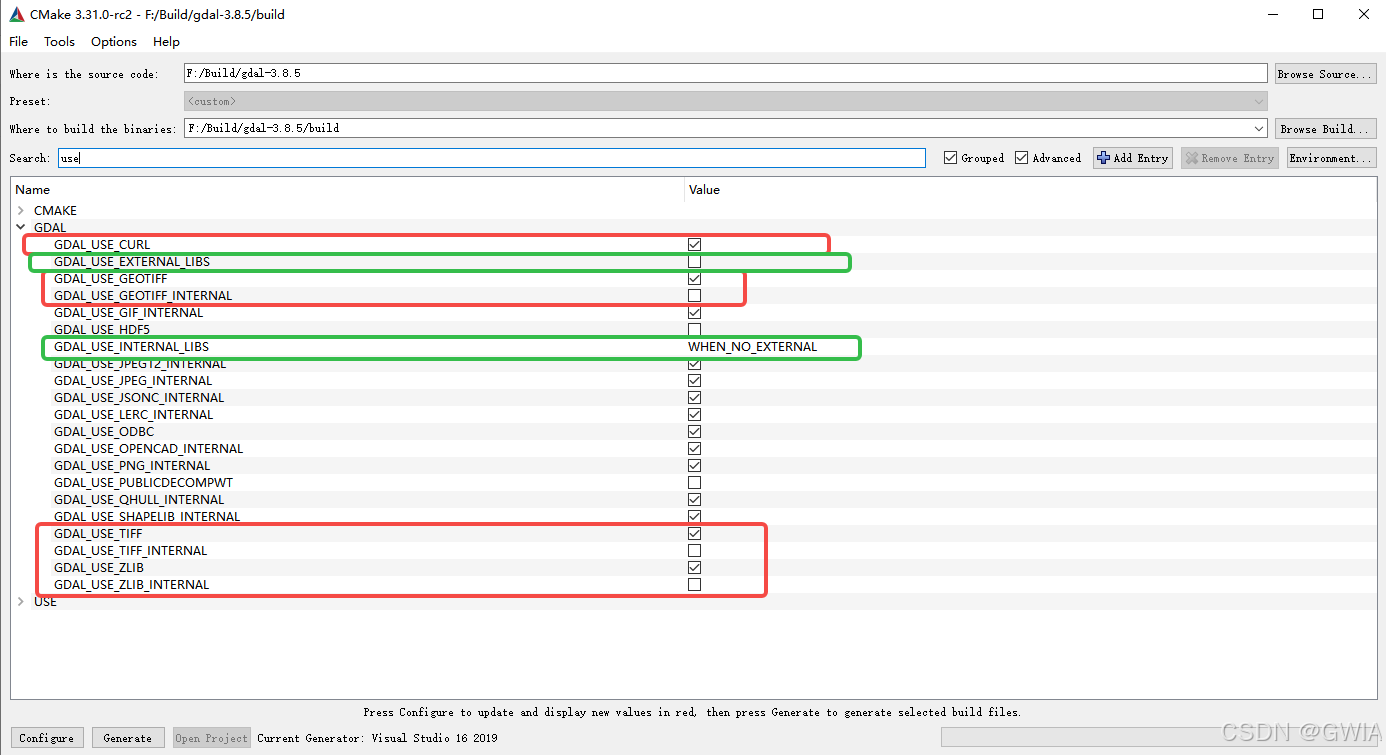Select the GDAL_USE_INTERNAL_LIBS row name
The width and height of the screenshot is (1386, 755).
coord(131,347)
